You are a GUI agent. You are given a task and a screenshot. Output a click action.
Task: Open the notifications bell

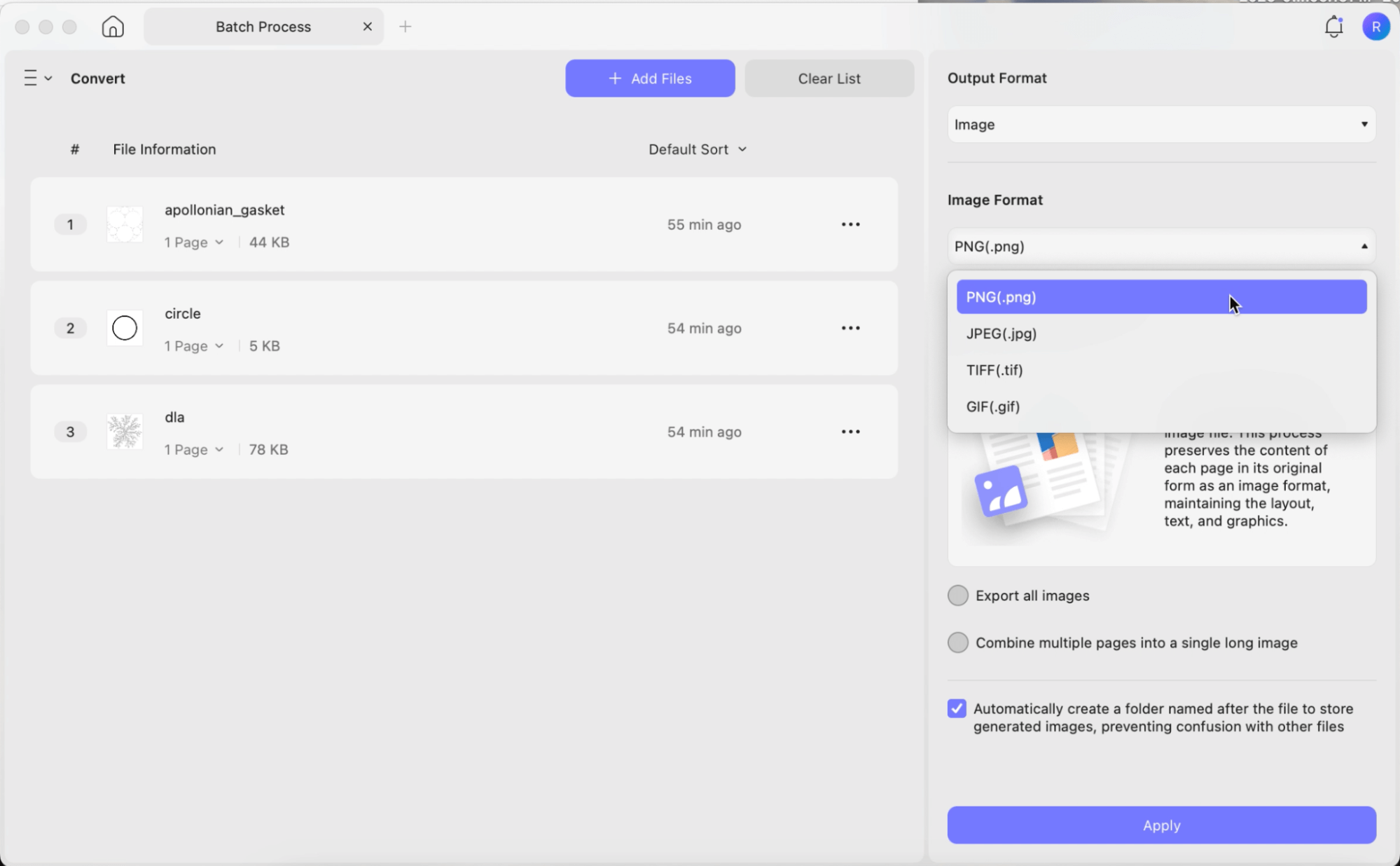[x=1333, y=27]
